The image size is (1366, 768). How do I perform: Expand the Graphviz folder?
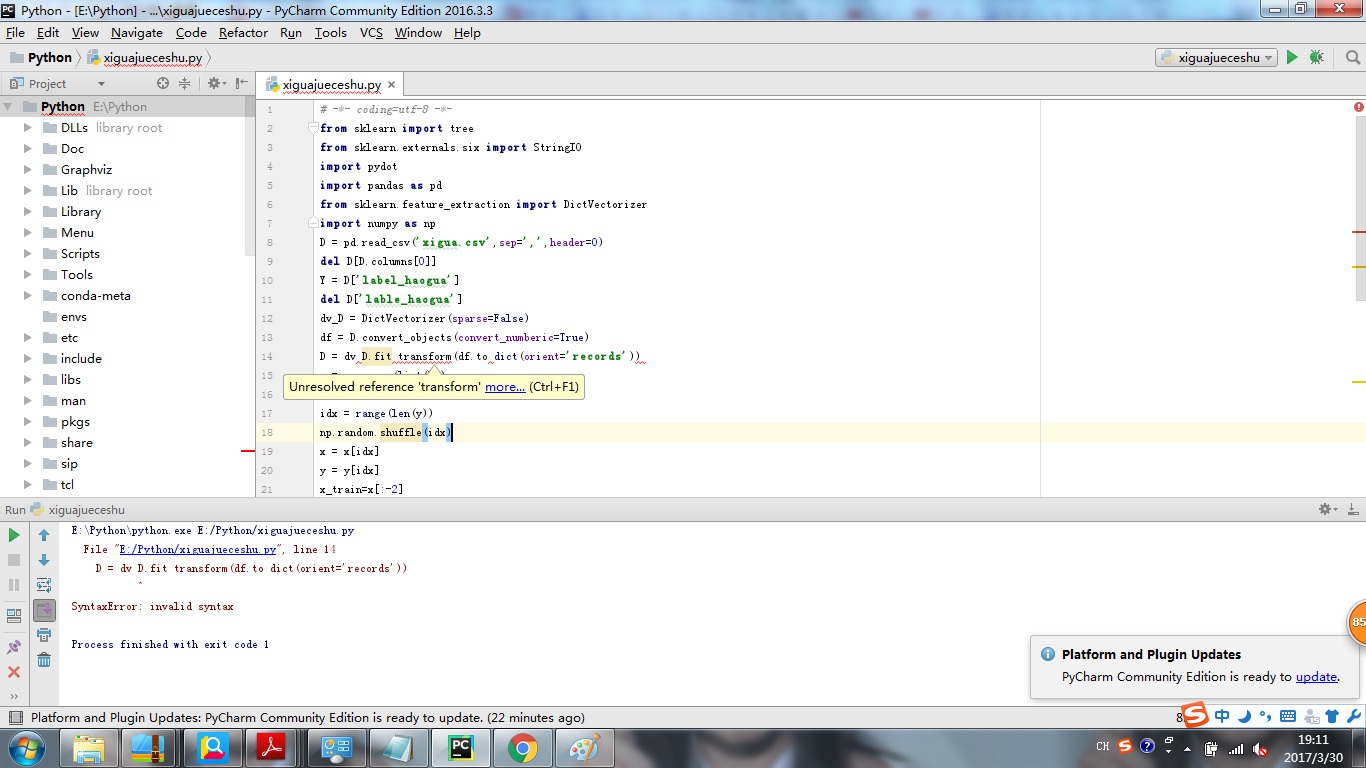28,170
